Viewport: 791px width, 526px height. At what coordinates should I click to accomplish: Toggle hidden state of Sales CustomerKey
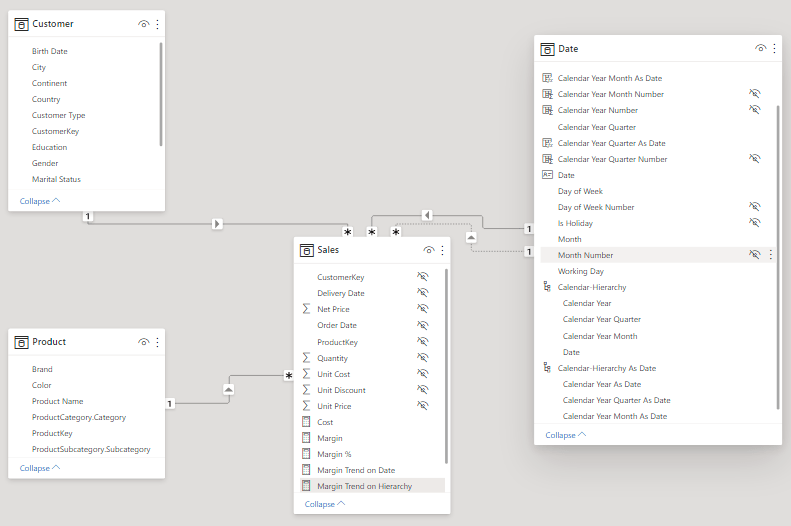pos(423,277)
